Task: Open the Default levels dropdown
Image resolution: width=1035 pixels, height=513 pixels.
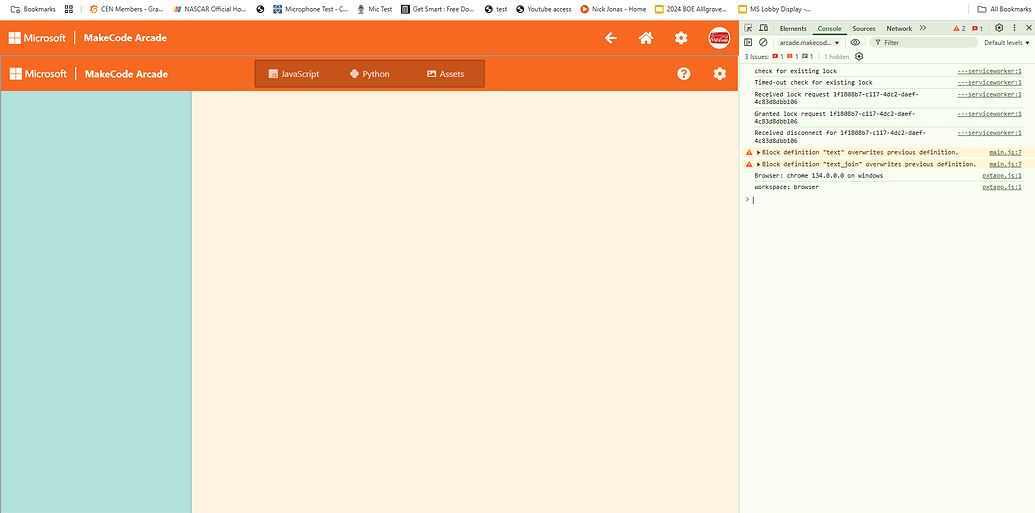Action: pos(1007,42)
